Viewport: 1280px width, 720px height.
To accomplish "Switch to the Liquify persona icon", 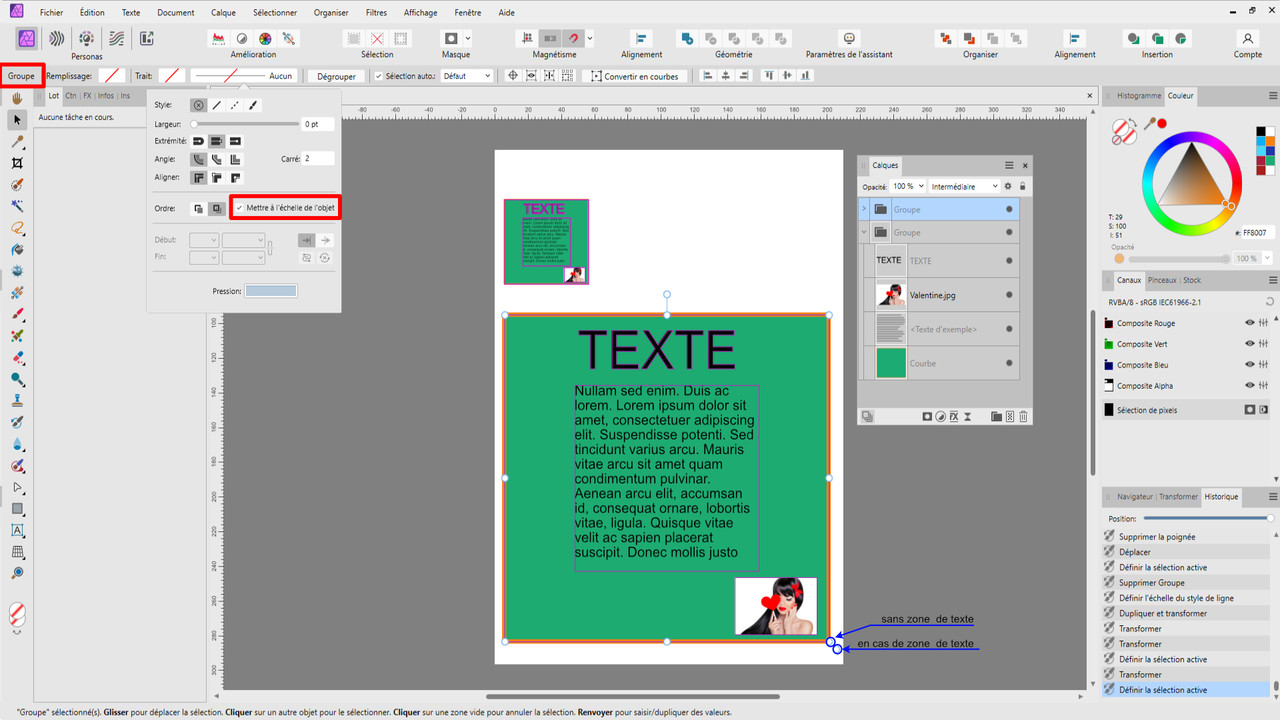I will click(x=57, y=39).
